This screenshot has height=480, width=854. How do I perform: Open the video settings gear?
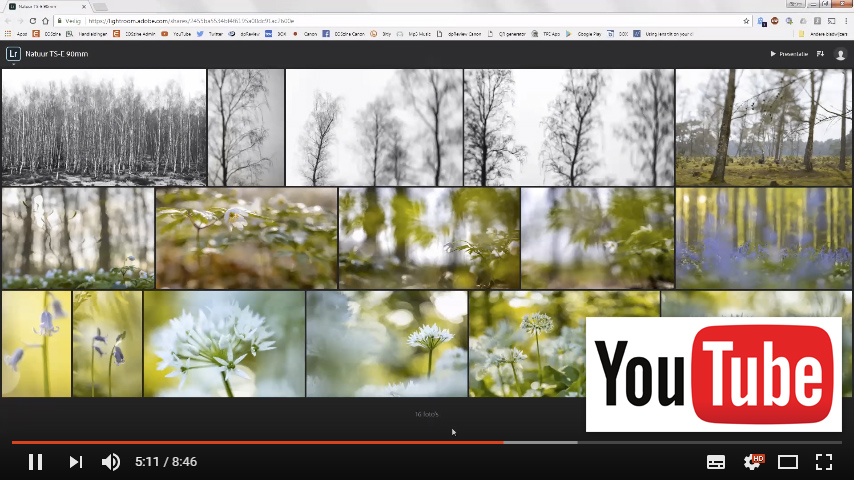click(752, 462)
